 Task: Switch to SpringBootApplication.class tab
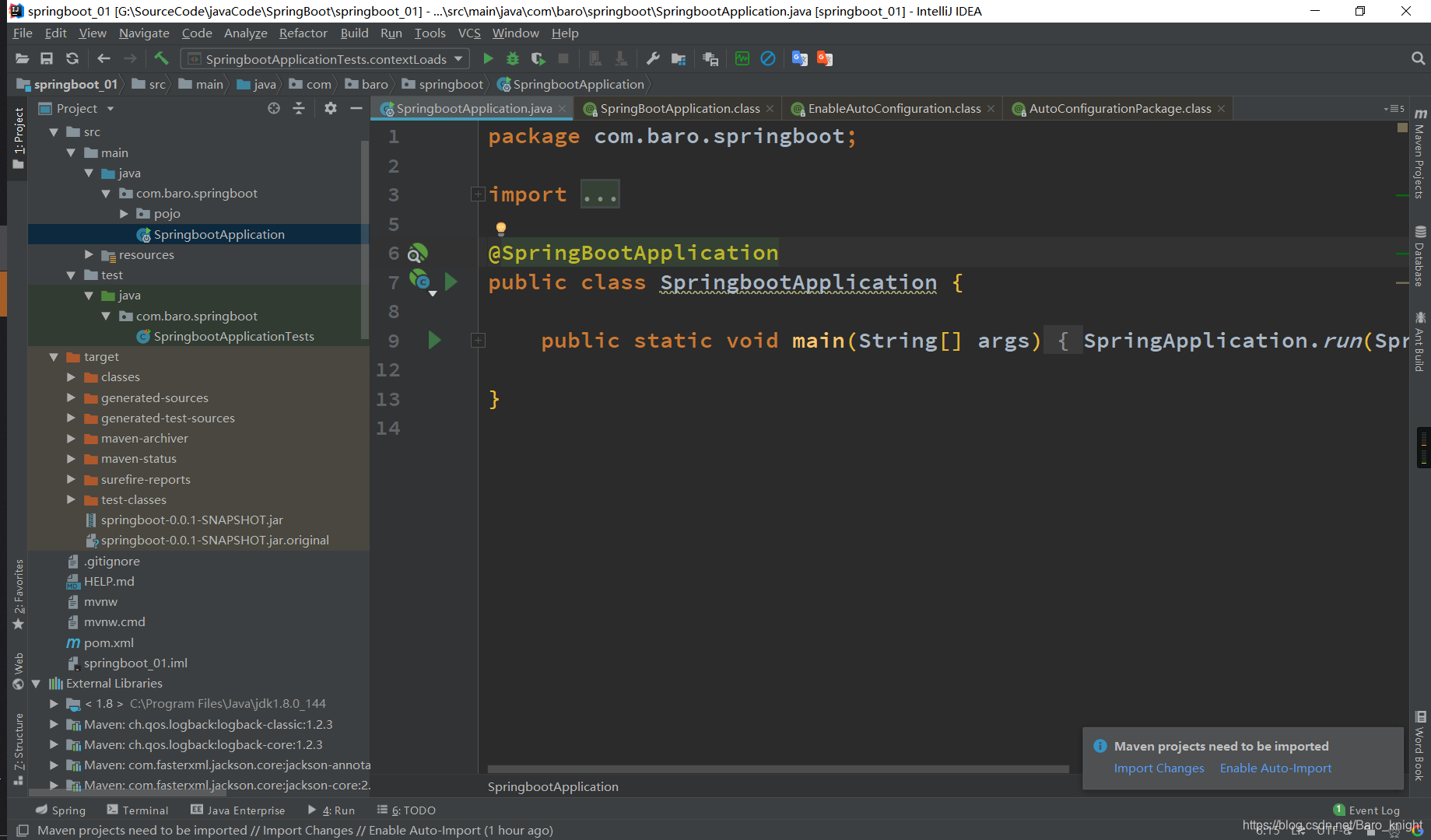679,109
